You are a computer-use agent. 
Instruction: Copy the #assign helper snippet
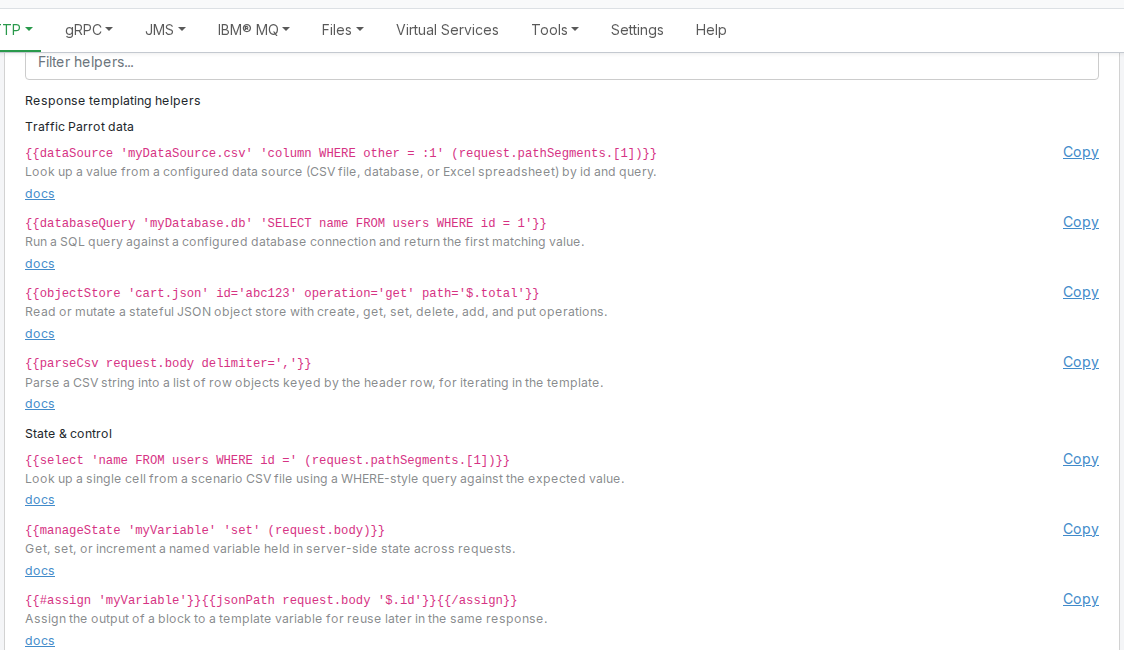tap(1080, 599)
